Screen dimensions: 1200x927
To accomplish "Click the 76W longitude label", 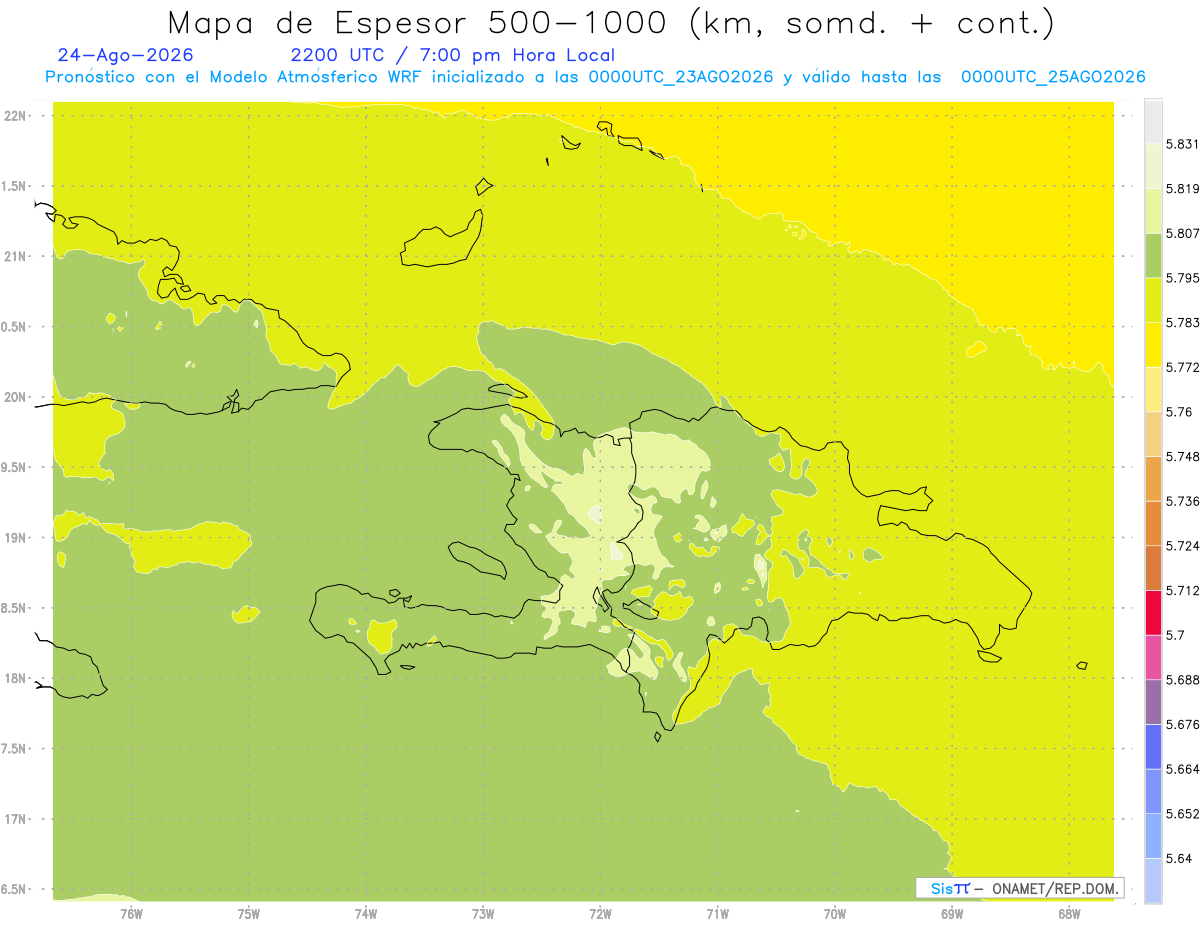I will (x=131, y=914).
